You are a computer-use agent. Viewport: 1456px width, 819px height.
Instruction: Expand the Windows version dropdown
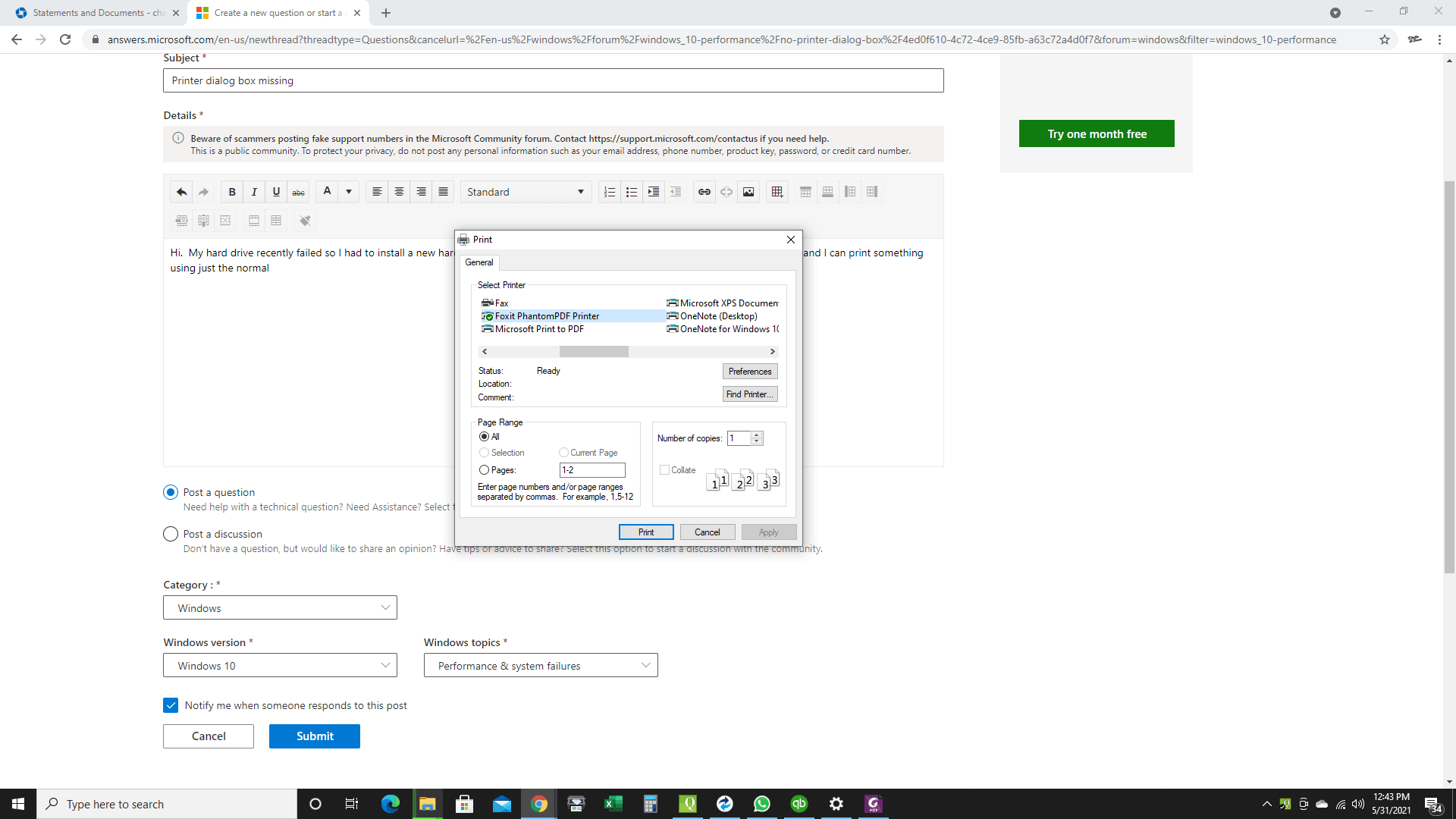coord(280,665)
